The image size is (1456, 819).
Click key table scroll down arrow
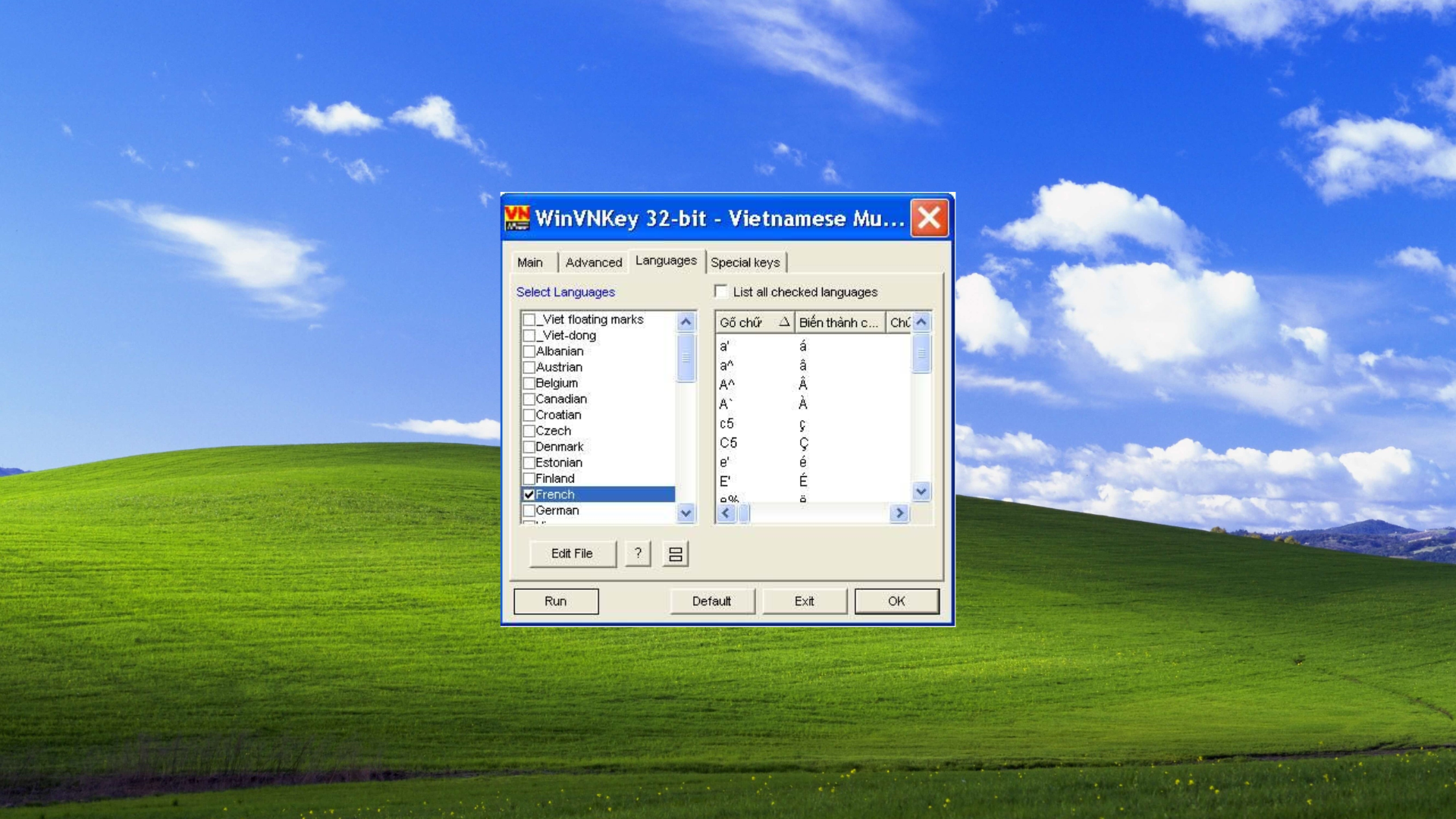(x=921, y=491)
